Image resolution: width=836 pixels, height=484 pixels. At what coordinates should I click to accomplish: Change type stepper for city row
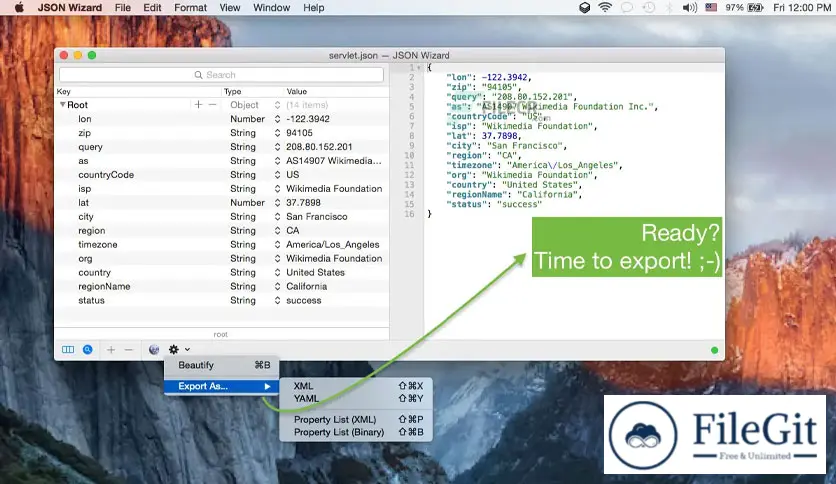point(277,216)
